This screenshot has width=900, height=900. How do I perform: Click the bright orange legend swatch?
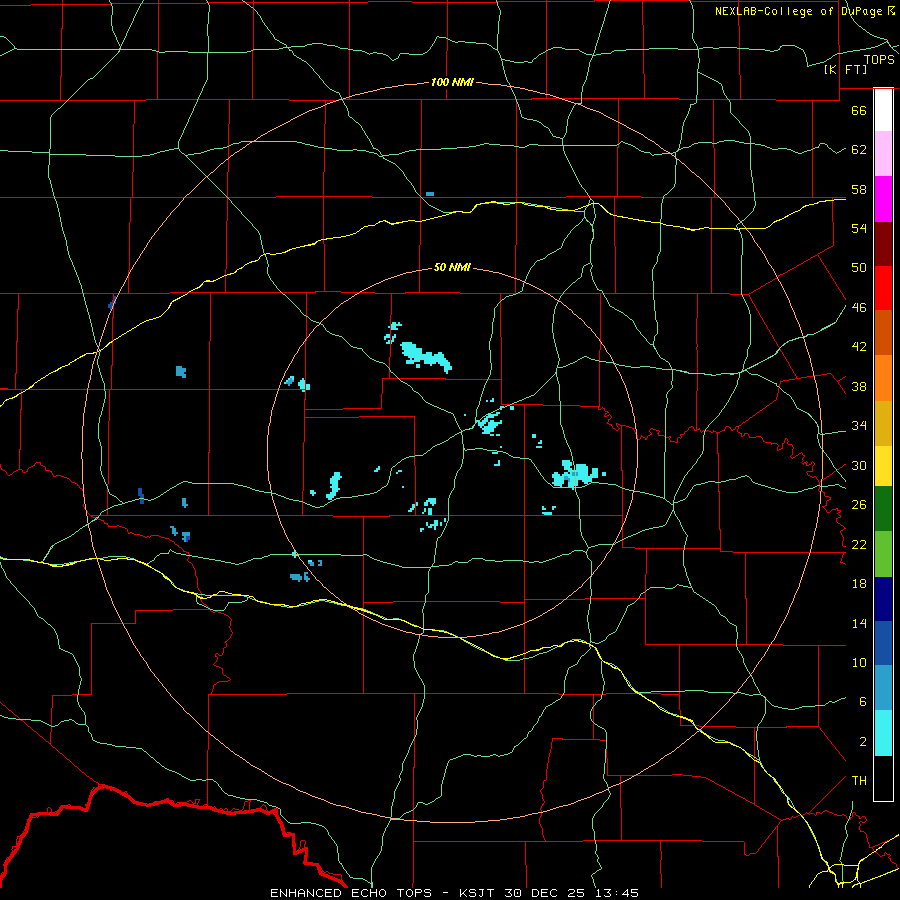(x=883, y=378)
